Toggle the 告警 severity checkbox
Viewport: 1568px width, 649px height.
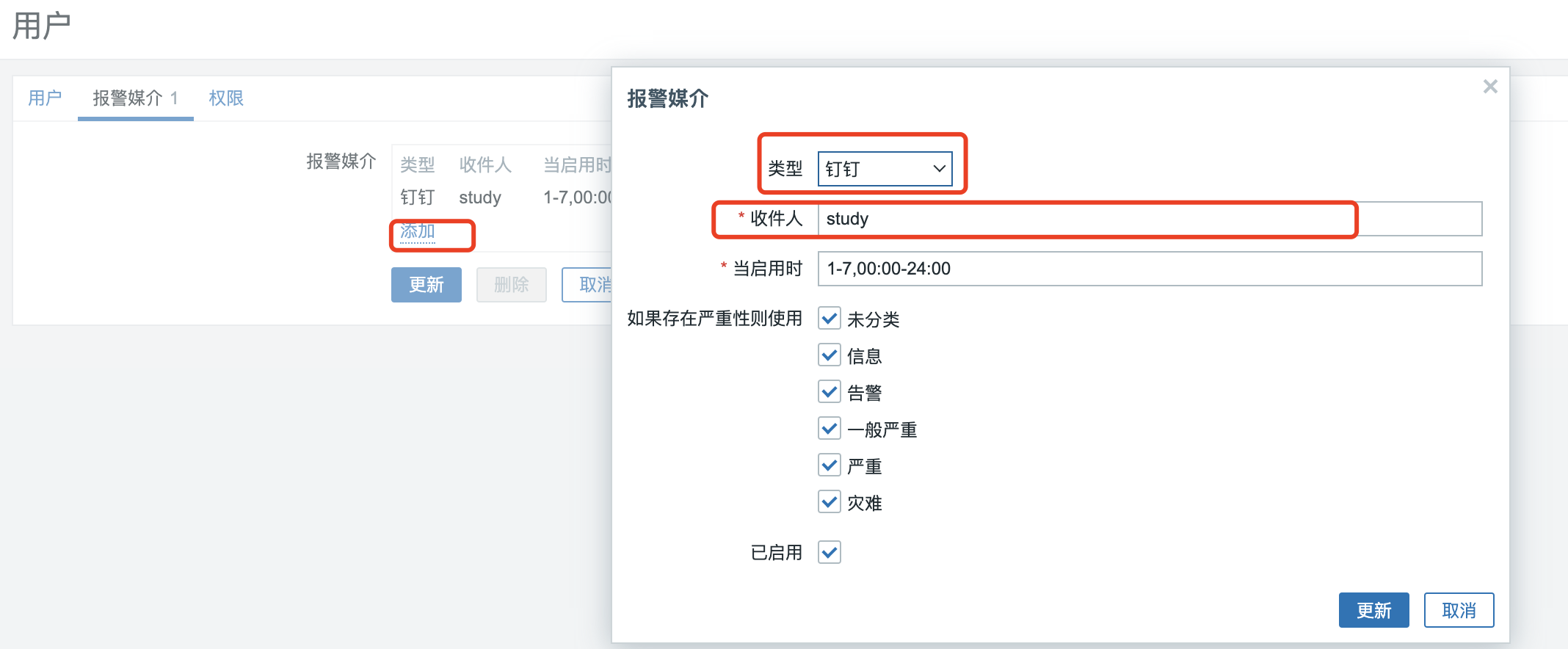(x=830, y=392)
